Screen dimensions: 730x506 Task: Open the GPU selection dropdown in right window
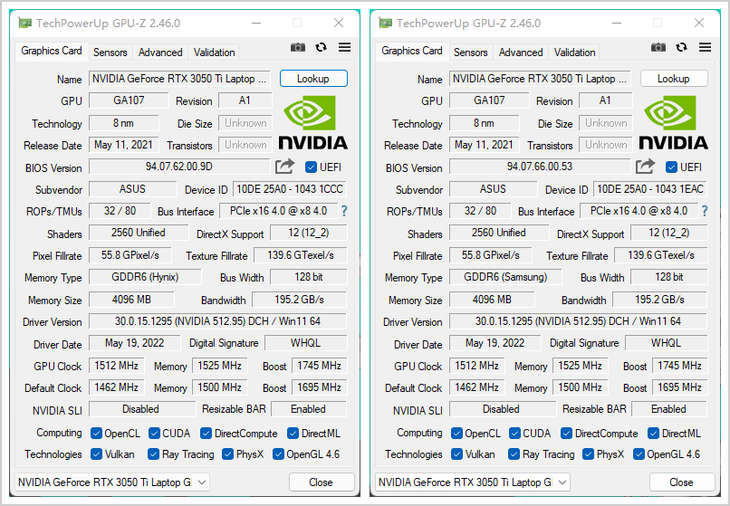(472, 482)
